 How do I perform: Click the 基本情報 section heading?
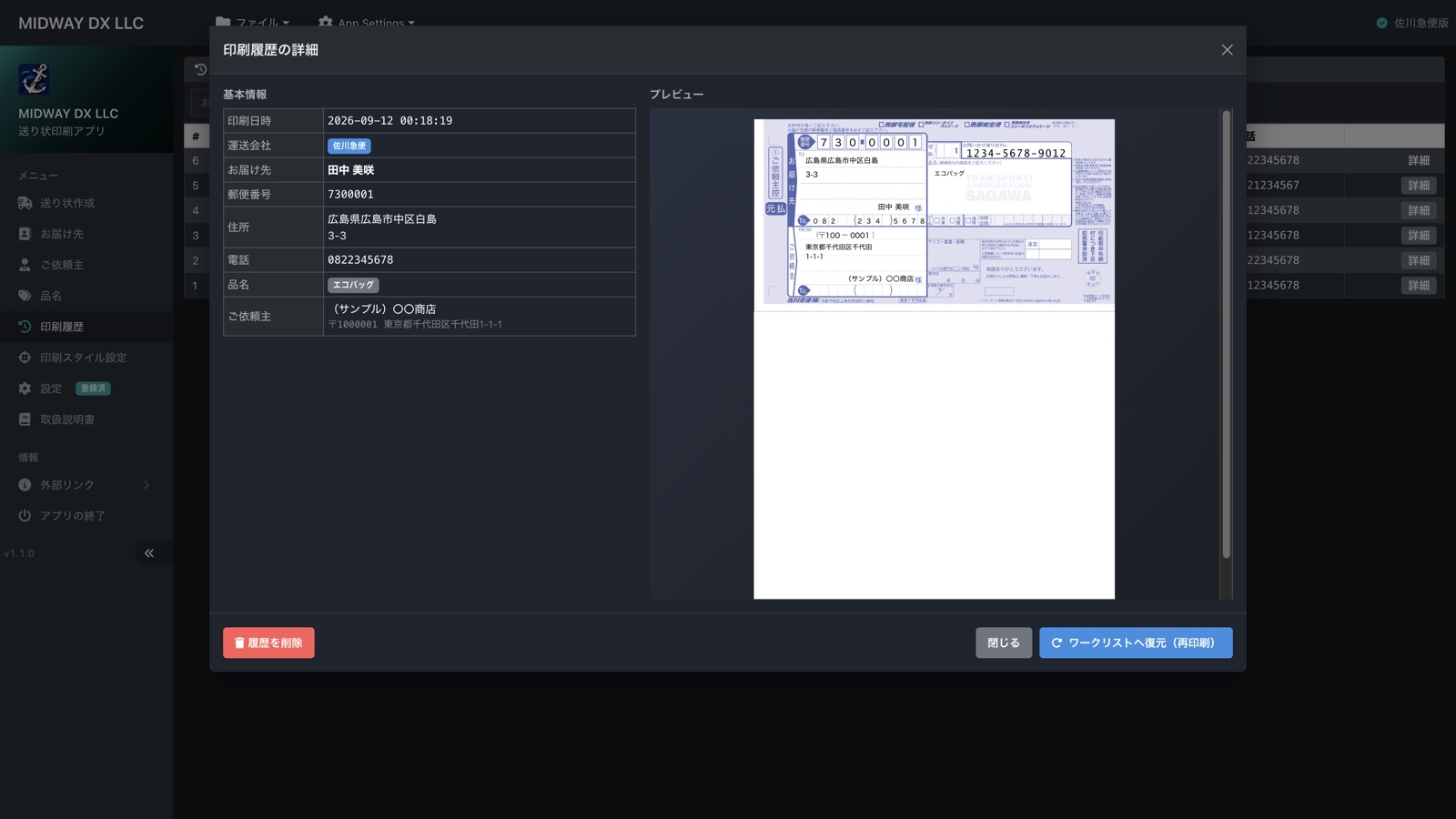tap(245, 95)
